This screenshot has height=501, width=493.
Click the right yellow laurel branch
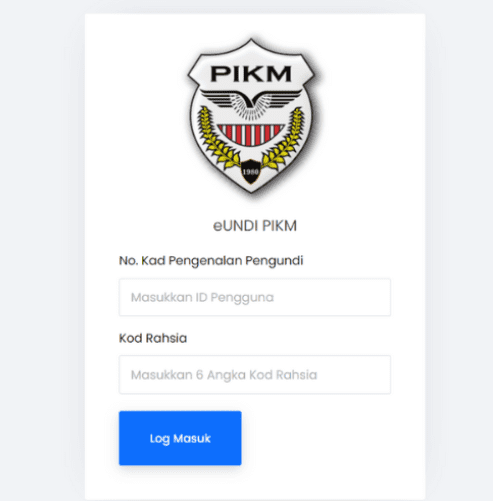[x=284, y=138]
